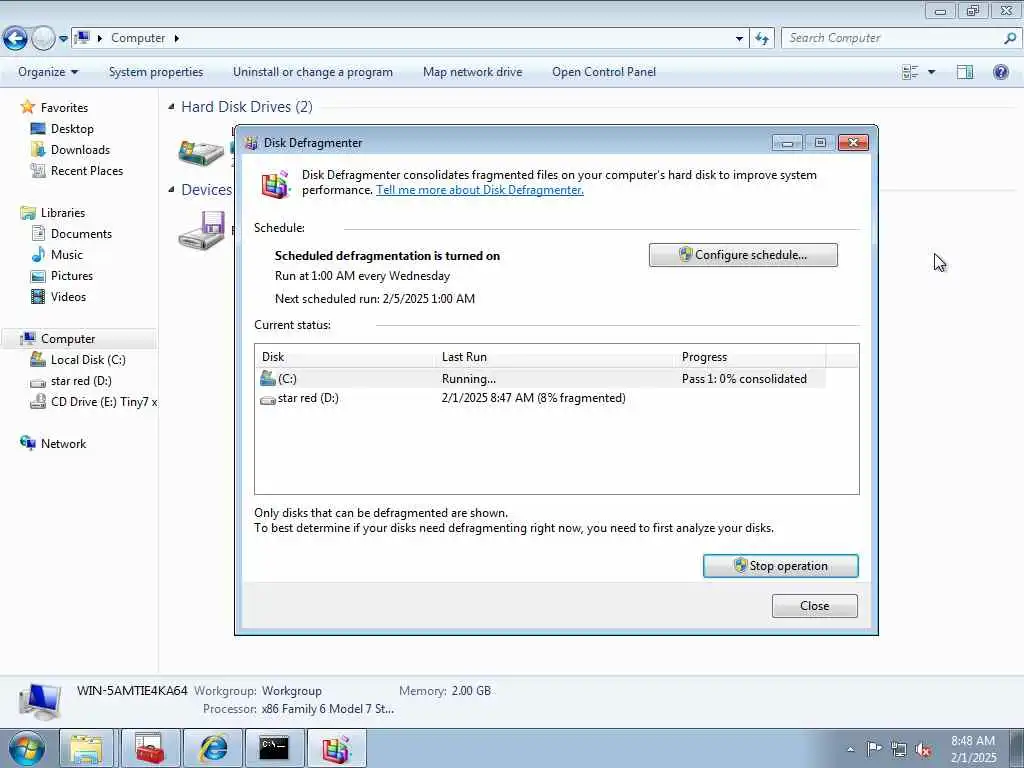Open the Organize menu
The height and width of the screenshot is (768, 1024).
48,72
